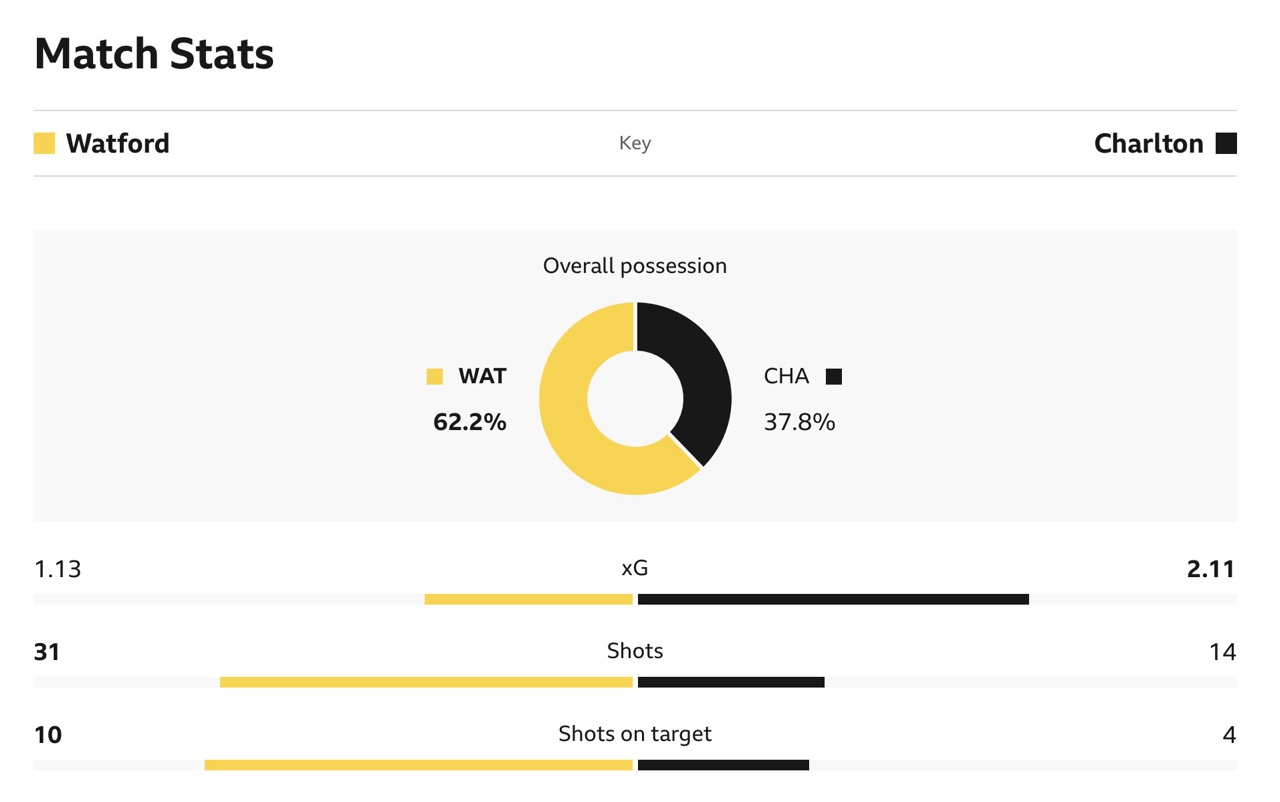Click the Shots on target label

(635, 734)
